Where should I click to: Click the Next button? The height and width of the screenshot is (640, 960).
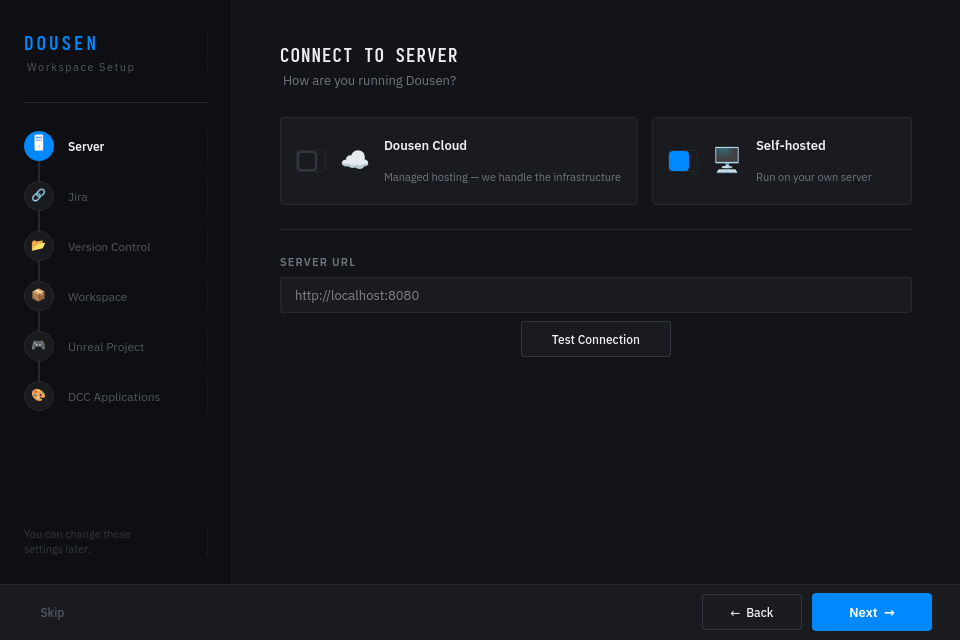872,612
